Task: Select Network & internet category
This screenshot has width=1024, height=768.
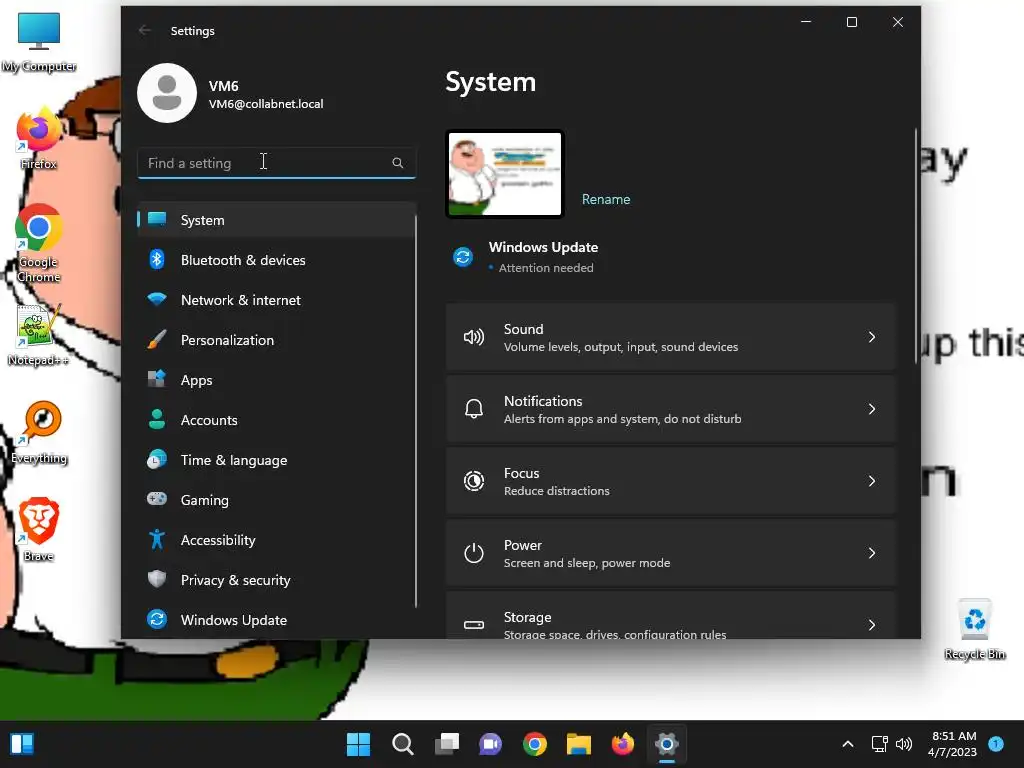Action: click(x=276, y=300)
